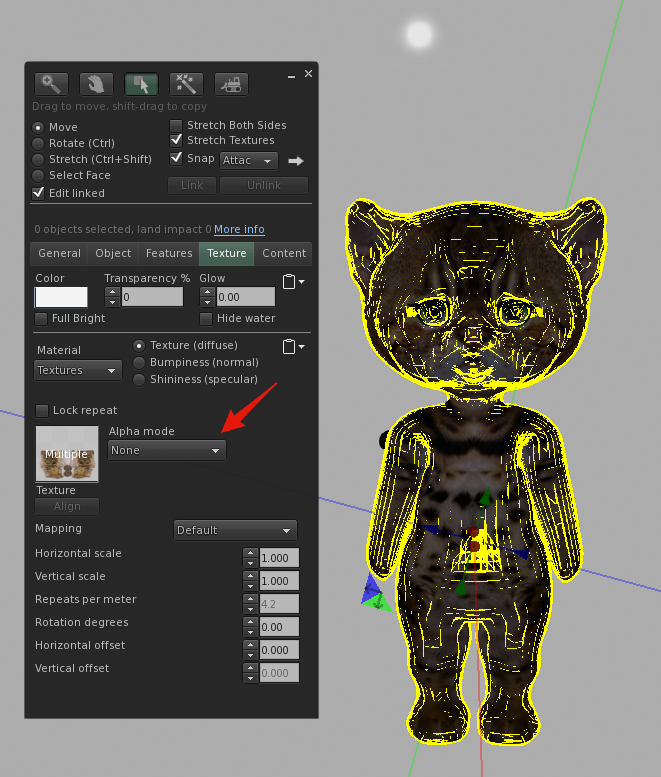Switch to the Content tab
This screenshot has height=777, width=661.
click(x=284, y=253)
